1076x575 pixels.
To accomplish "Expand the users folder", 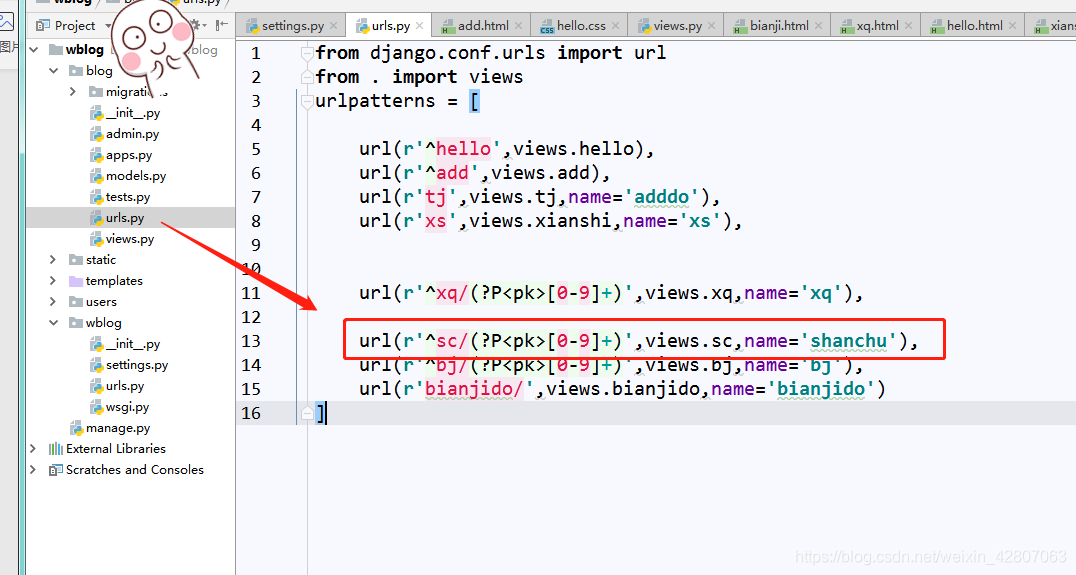I will click(53, 301).
